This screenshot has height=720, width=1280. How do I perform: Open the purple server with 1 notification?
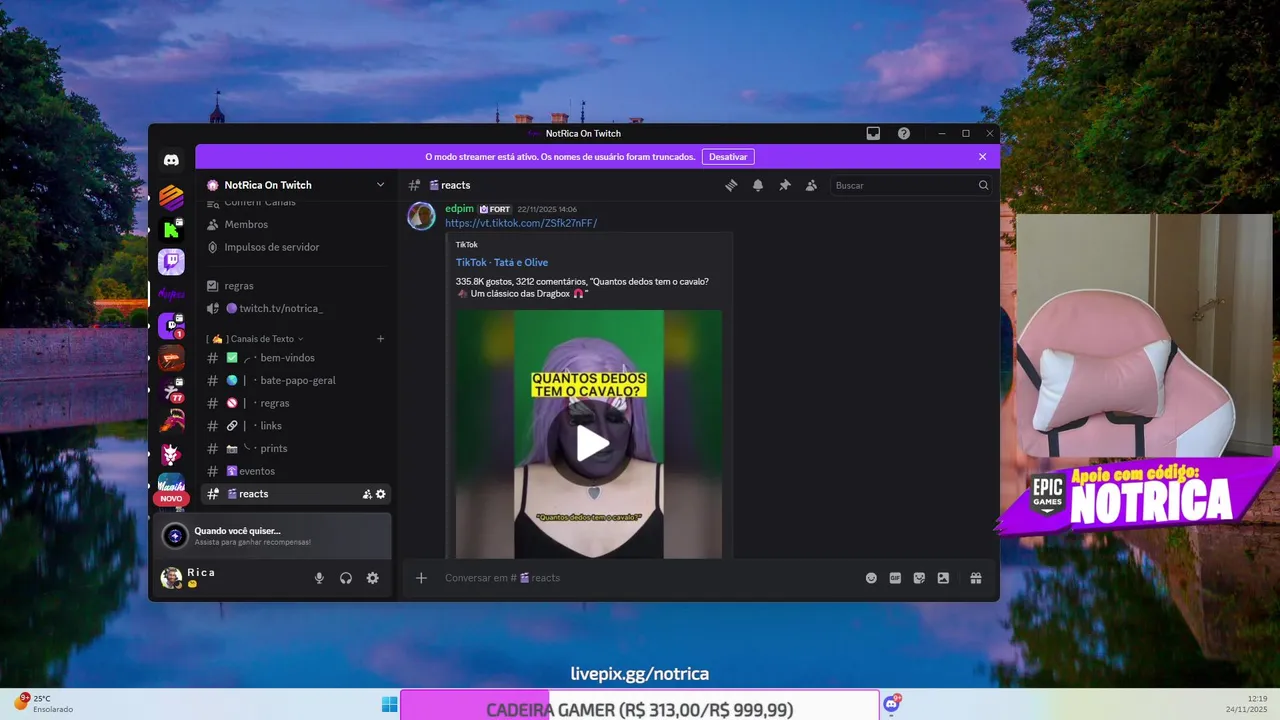171,326
